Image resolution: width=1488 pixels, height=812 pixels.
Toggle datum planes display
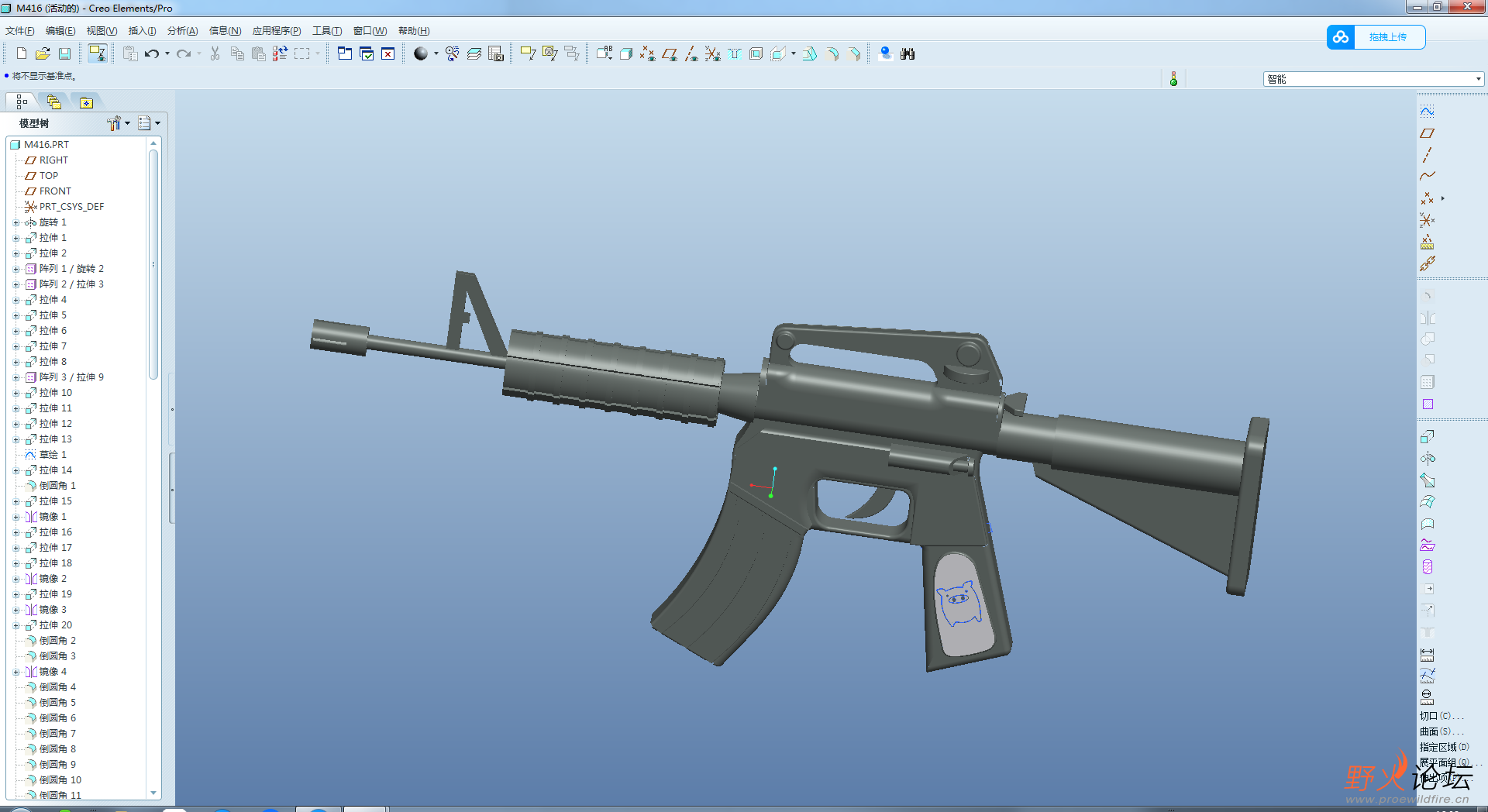pos(670,53)
